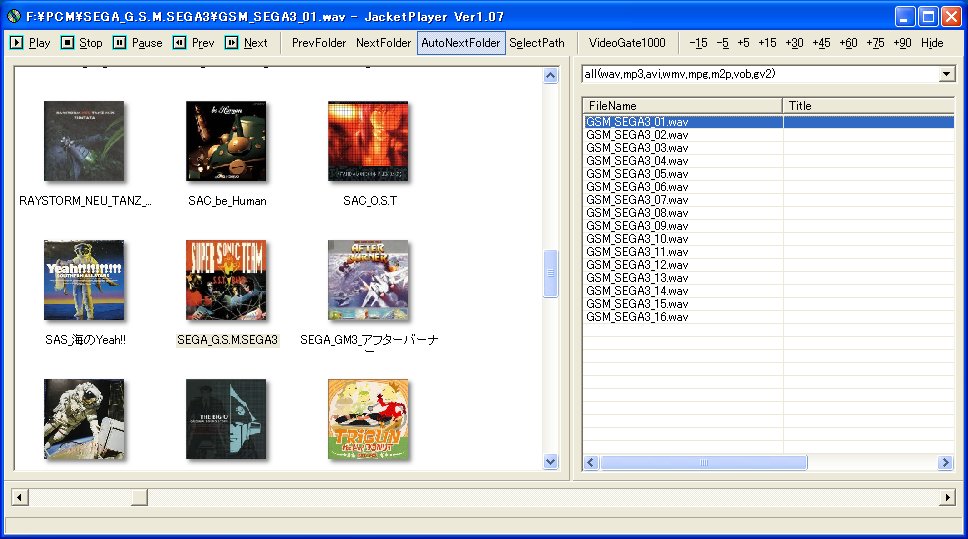Image resolution: width=968 pixels, height=539 pixels.
Task: Sort by the Title column header
Action: [x=869, y=106]
